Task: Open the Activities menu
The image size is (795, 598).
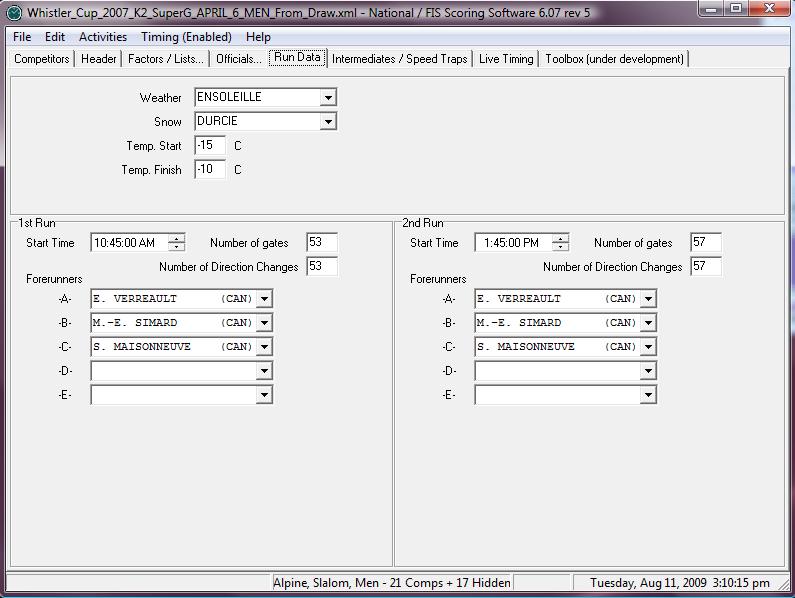Action: [103, 37]
